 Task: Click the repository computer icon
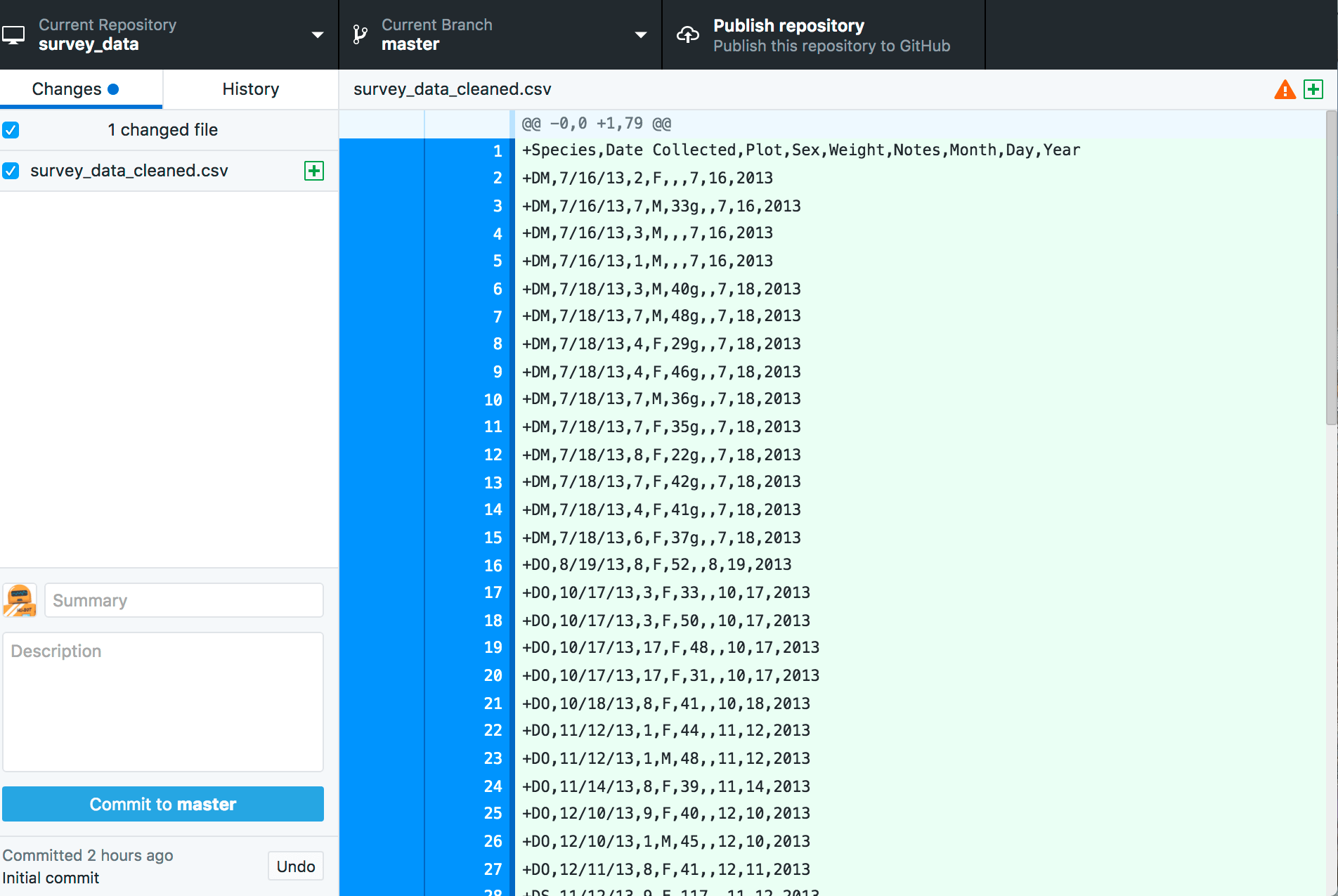[14, 34]
